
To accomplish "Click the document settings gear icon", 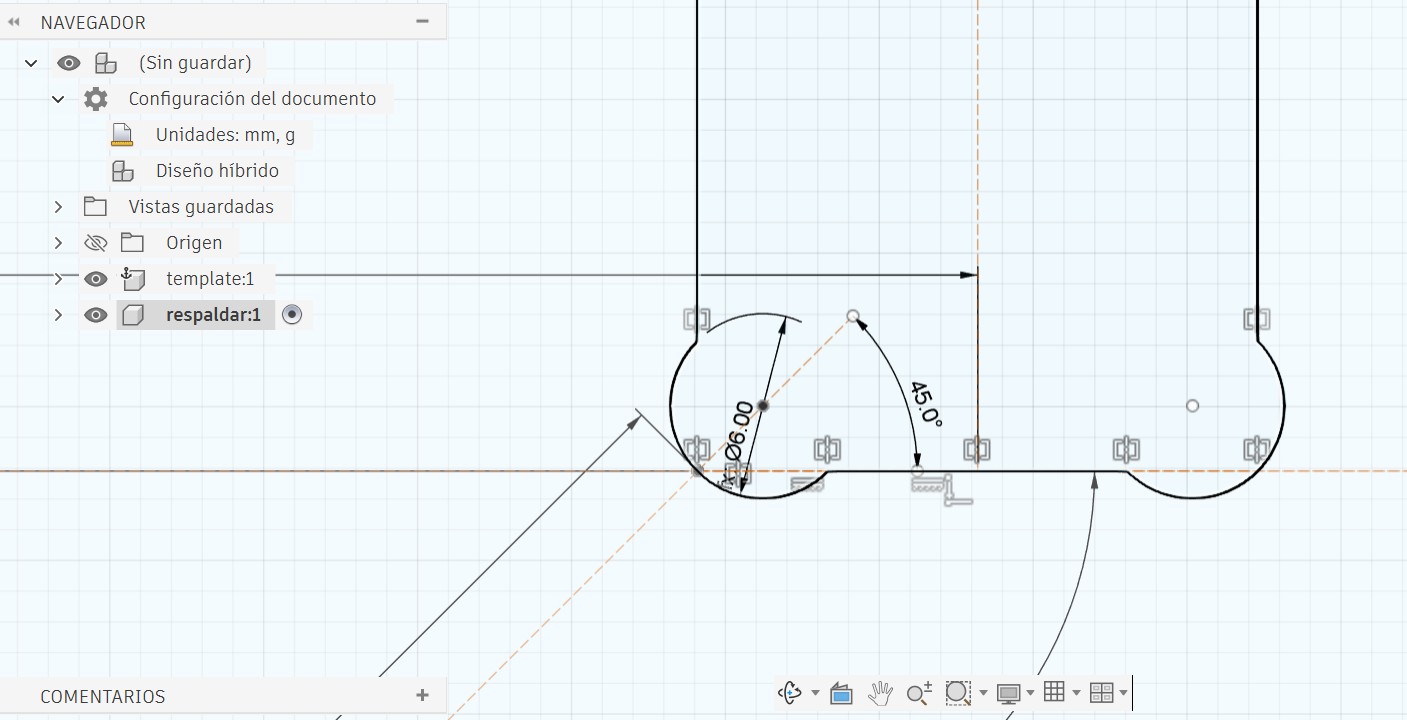I will pos(96,99).
